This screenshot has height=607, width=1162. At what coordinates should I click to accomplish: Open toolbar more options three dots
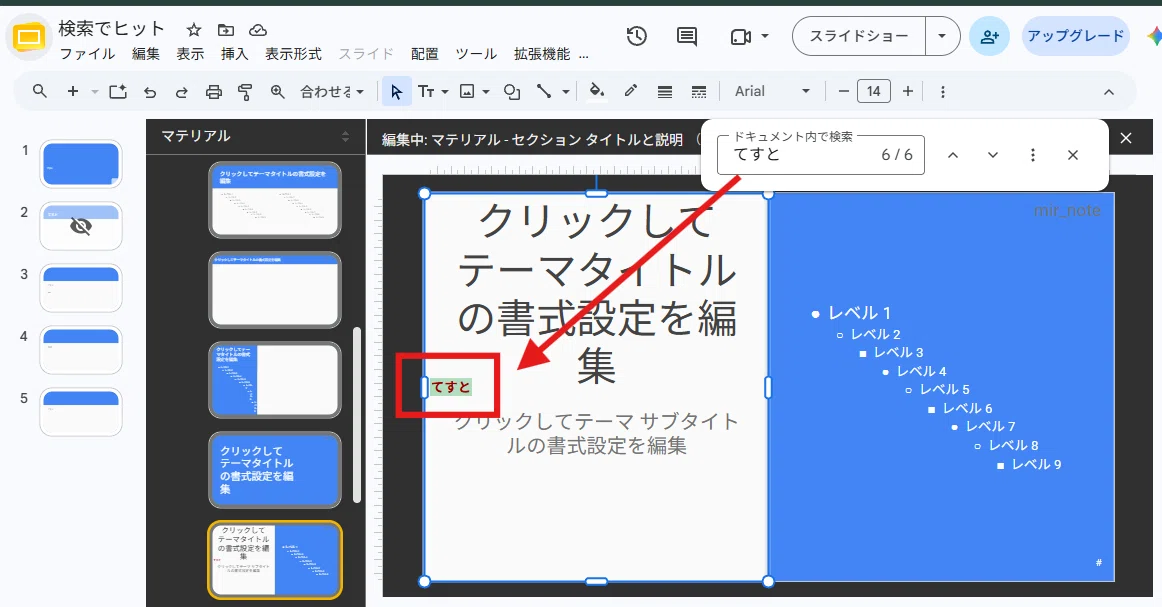coord(943,92)
